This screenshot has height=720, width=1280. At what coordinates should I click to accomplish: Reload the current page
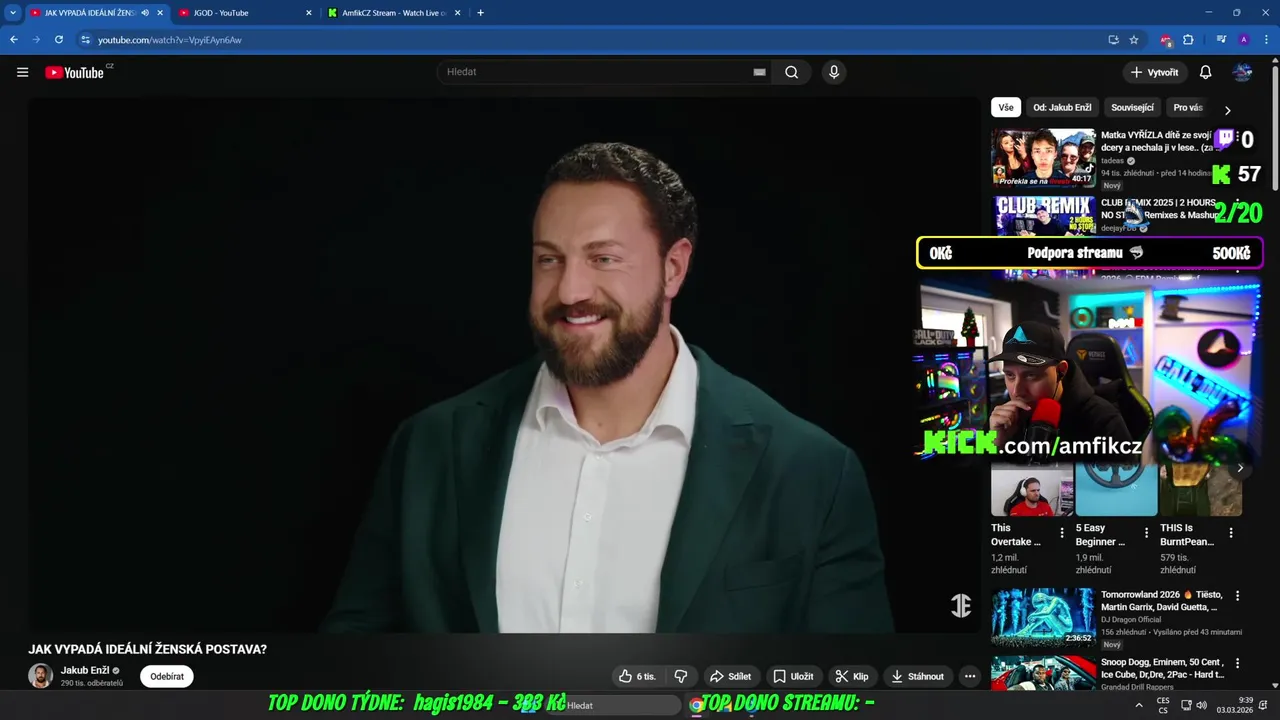59,40
